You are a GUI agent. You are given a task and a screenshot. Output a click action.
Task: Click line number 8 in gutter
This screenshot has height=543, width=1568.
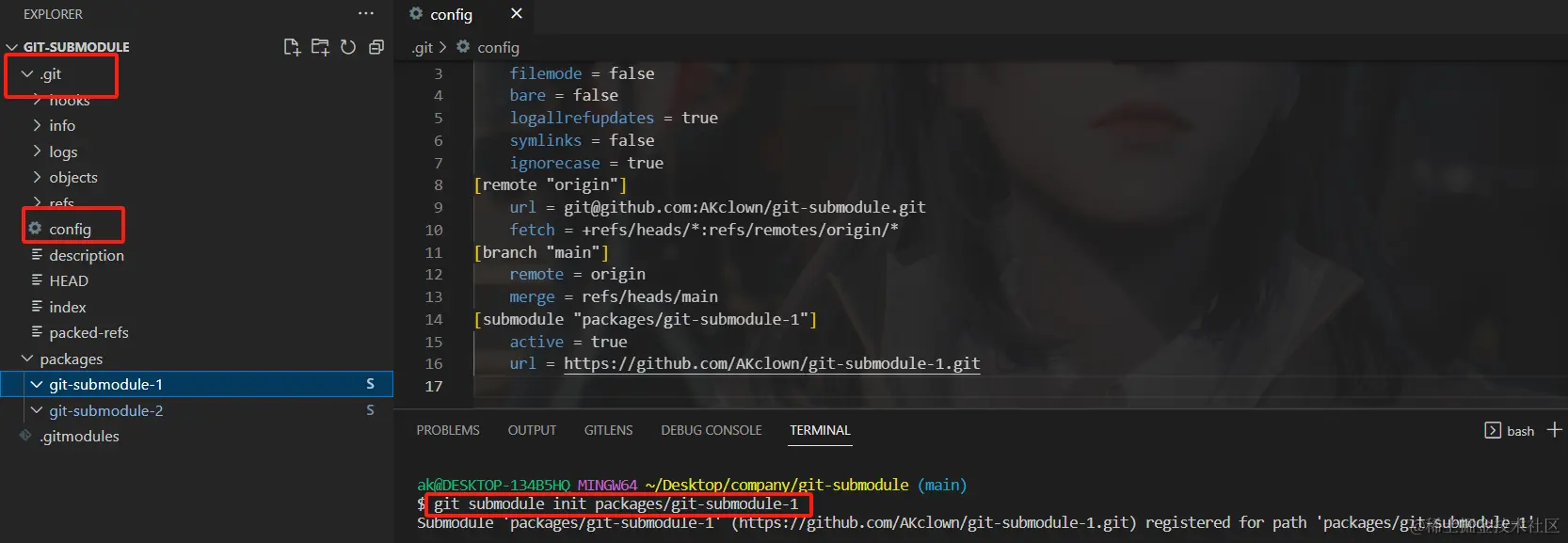click(x=438, y=184)
